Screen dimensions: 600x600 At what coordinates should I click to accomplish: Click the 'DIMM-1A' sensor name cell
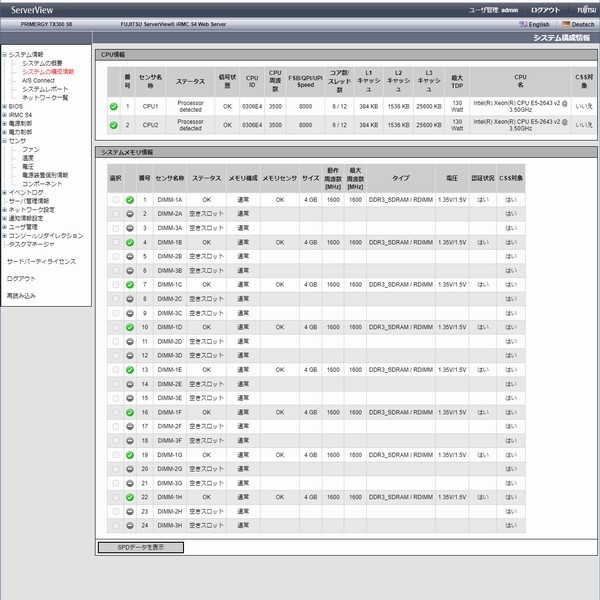pos(170,200)
